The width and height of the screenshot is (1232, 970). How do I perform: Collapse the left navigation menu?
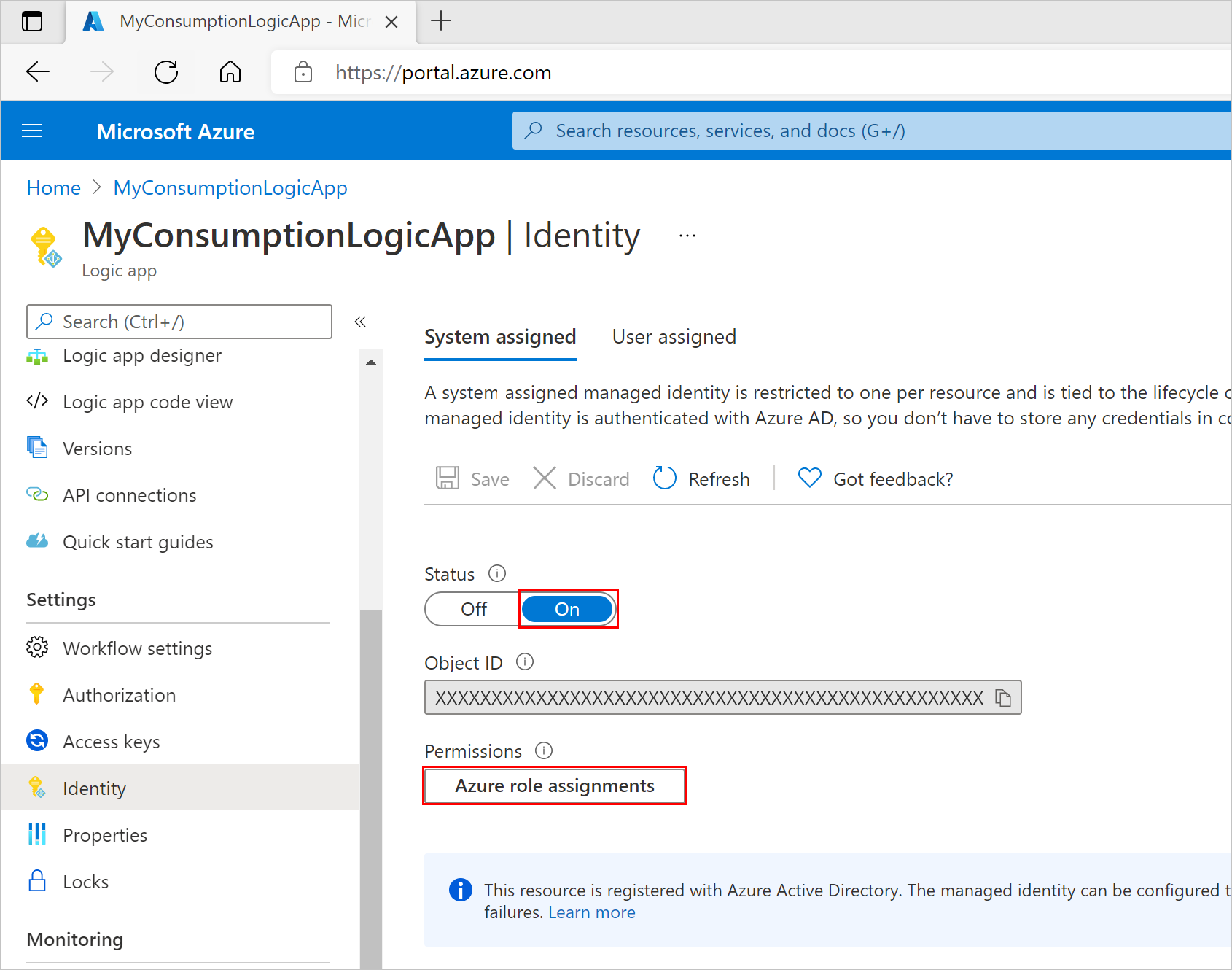click(360, 322)
